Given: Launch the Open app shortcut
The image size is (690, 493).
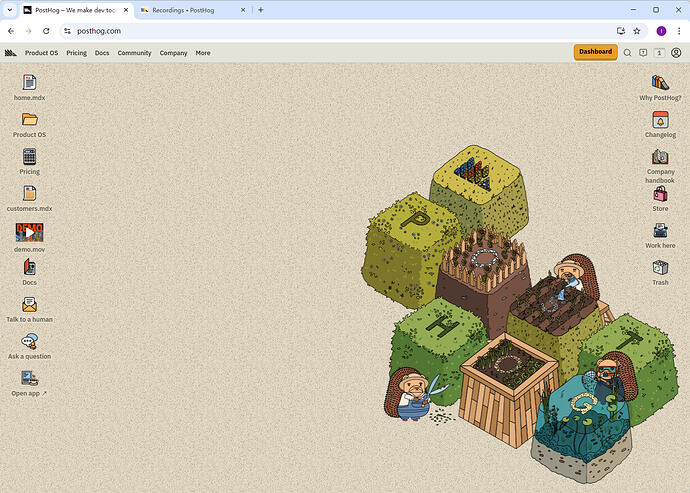Looking at the screenshot, I should (x=29, y=379).
